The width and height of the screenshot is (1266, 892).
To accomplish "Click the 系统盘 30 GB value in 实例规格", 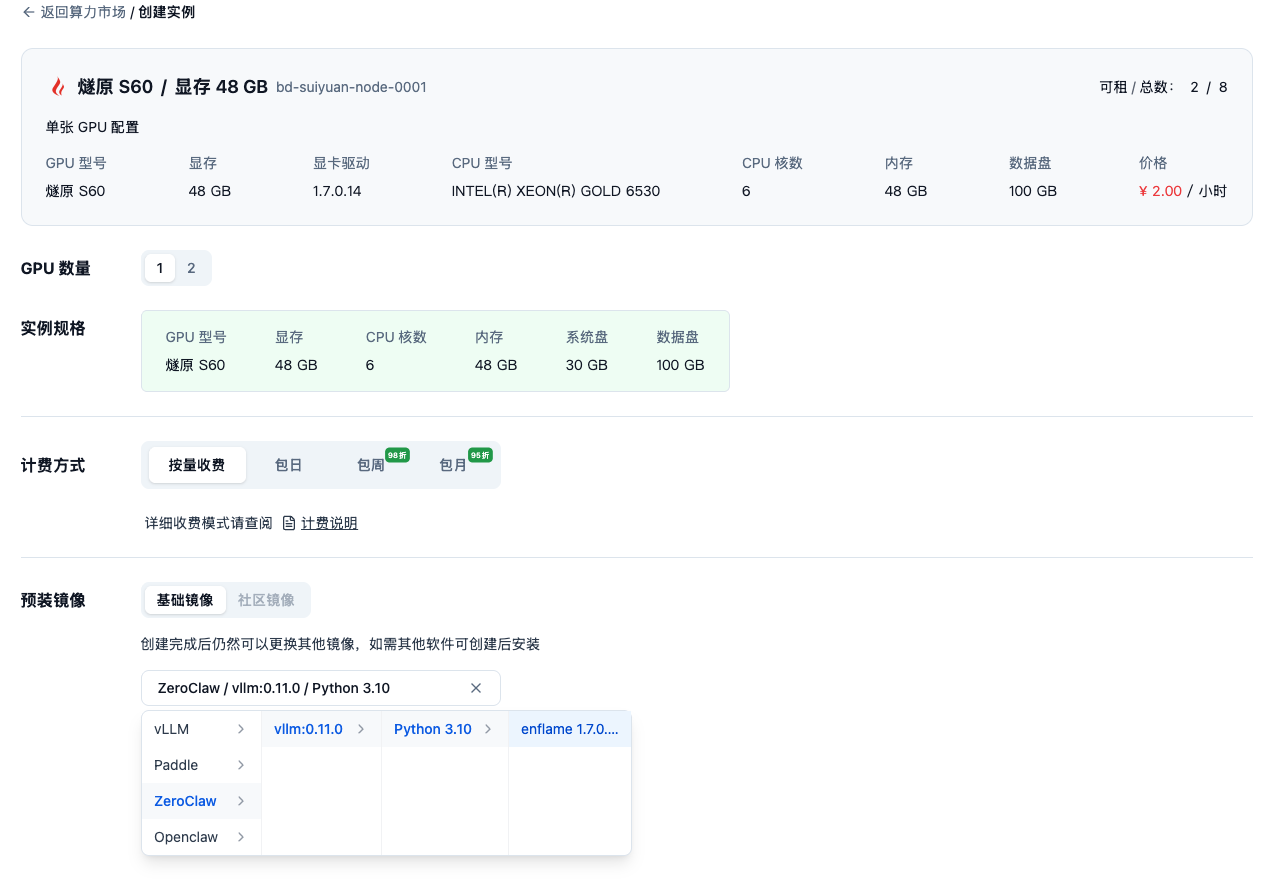I will click(x=587, y=365).
